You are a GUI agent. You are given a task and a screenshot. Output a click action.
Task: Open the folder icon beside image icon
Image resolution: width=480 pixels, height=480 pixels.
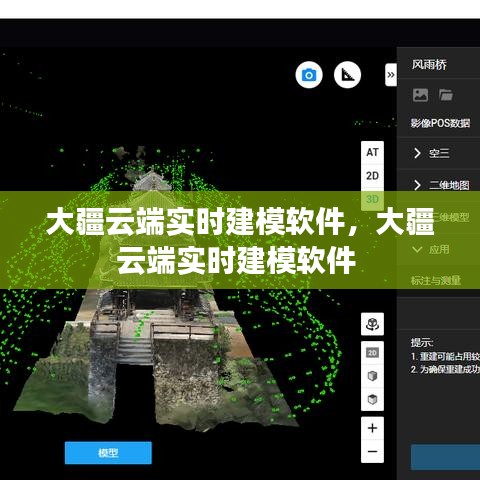446,95
